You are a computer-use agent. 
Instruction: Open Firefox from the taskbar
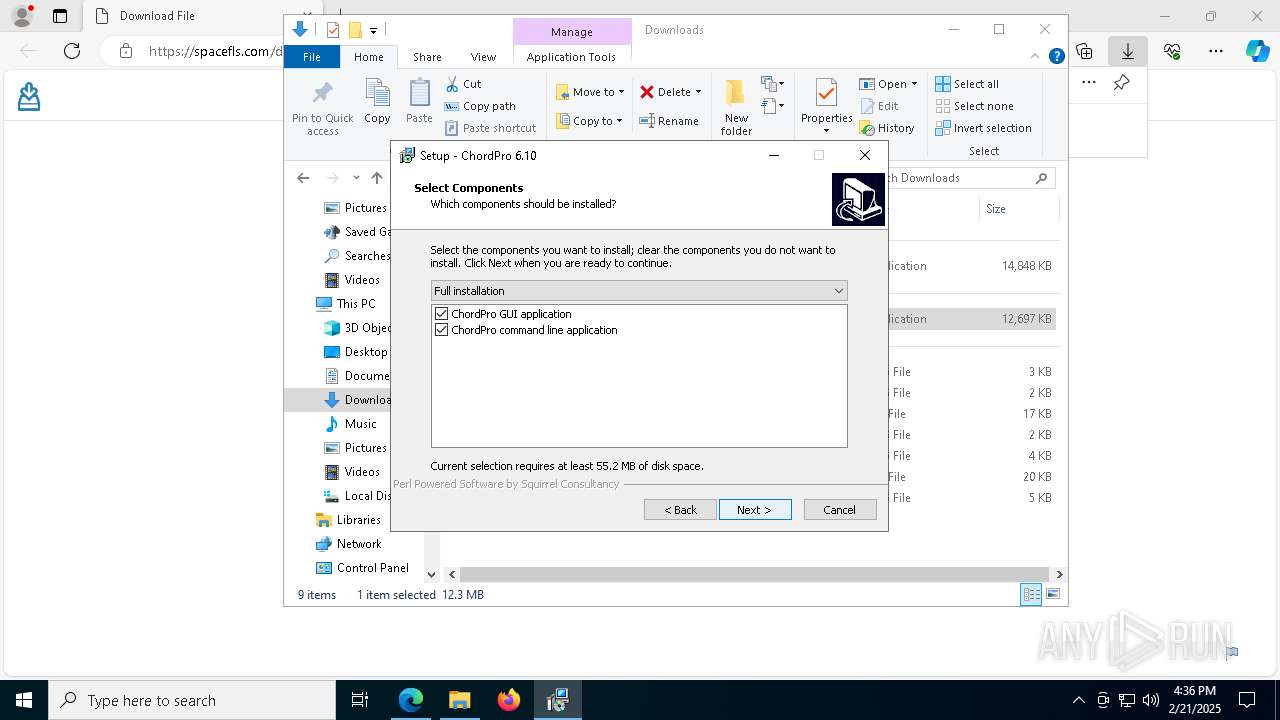[x=509, y=701]
